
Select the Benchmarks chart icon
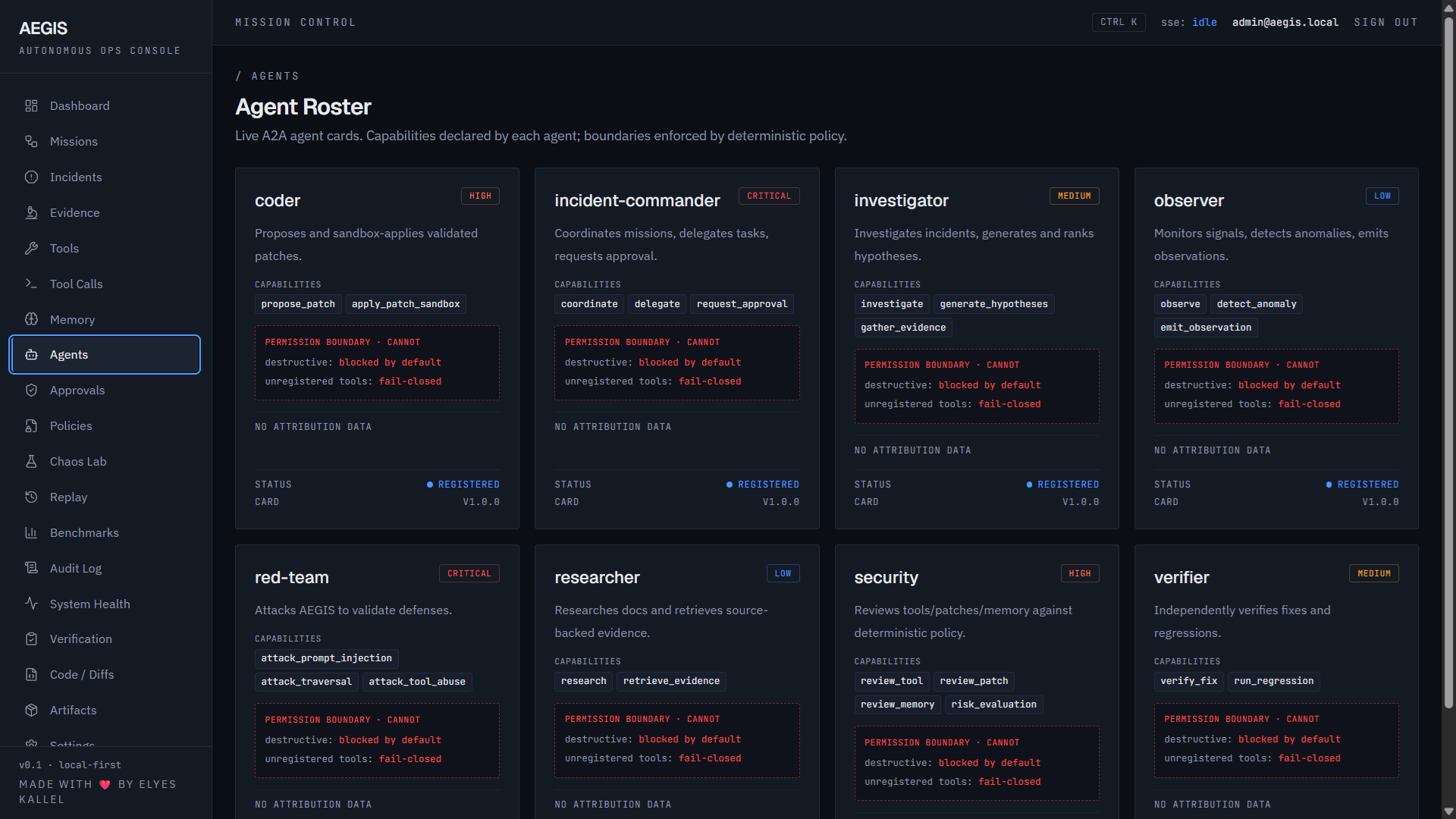[31, 533]
